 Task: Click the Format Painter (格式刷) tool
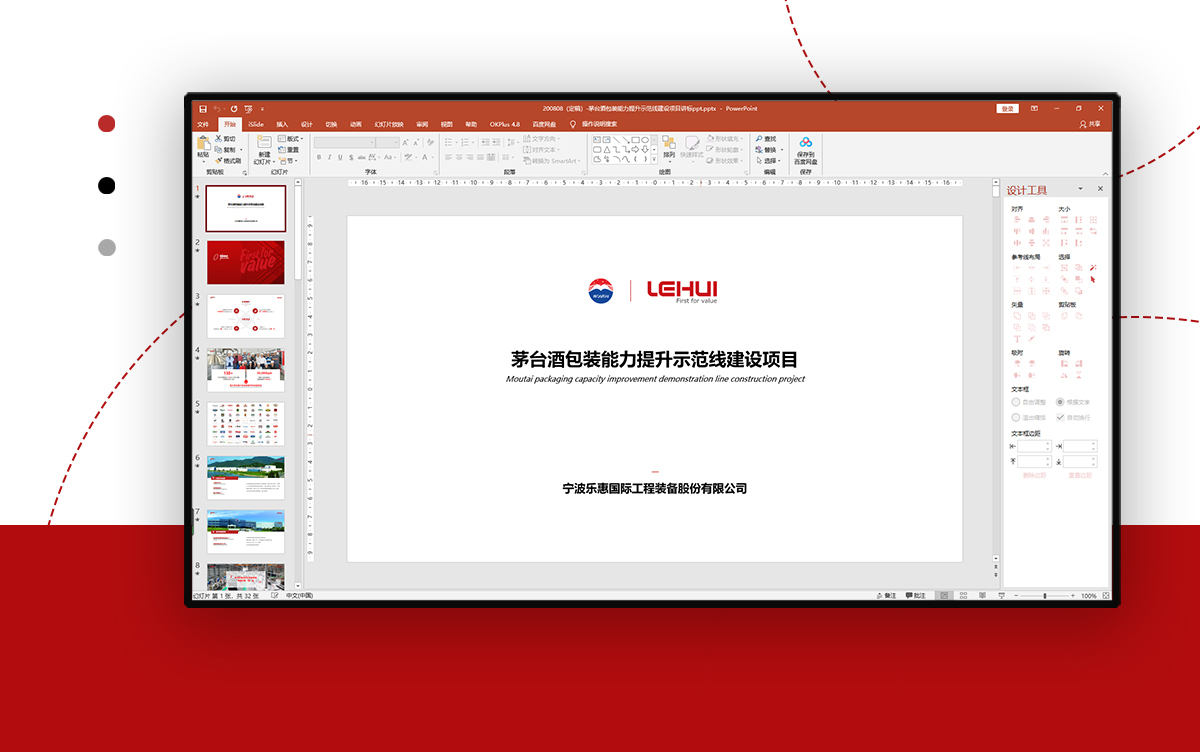tap(228, 160)
